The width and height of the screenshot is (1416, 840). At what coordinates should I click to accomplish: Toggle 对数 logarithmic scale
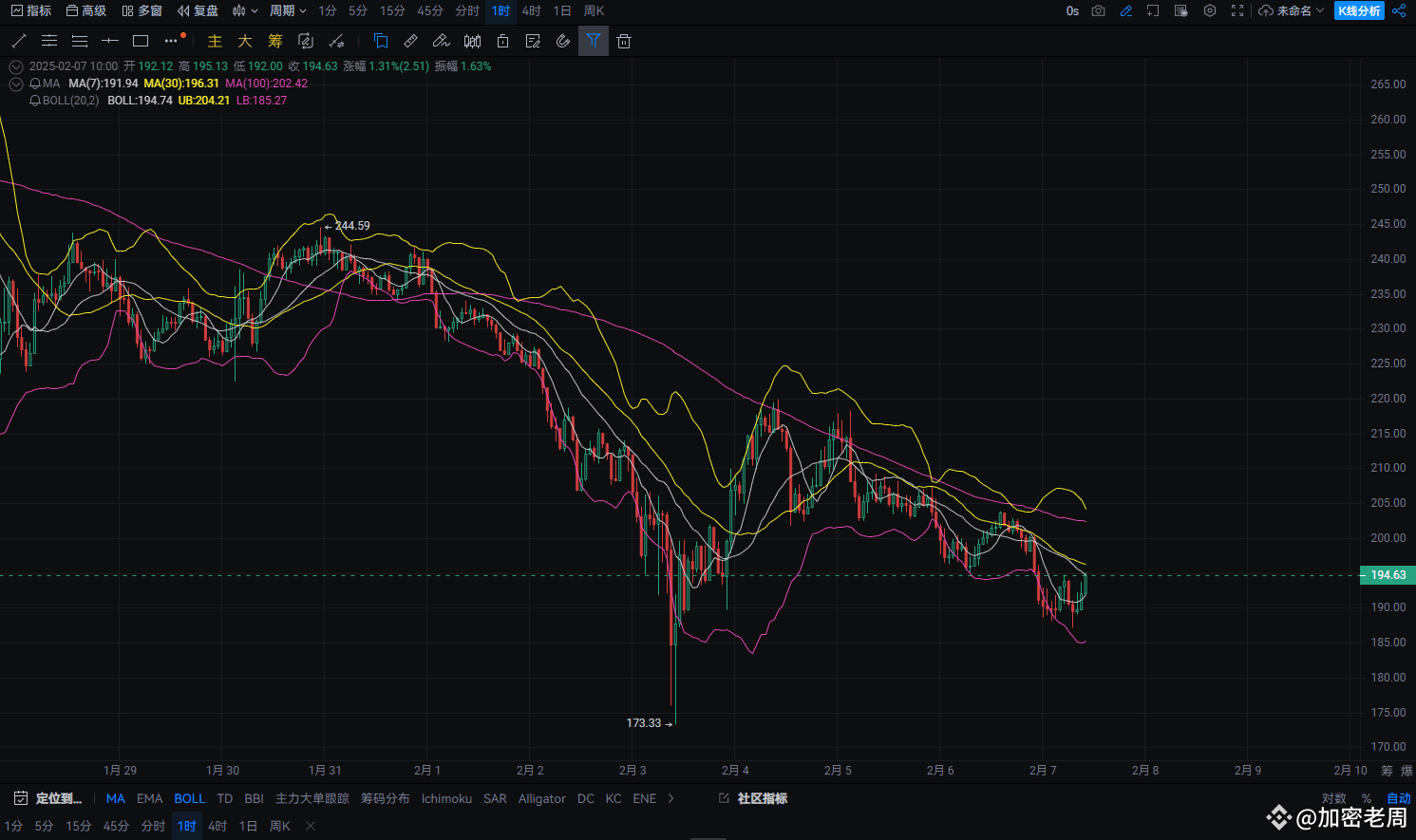1334,798
